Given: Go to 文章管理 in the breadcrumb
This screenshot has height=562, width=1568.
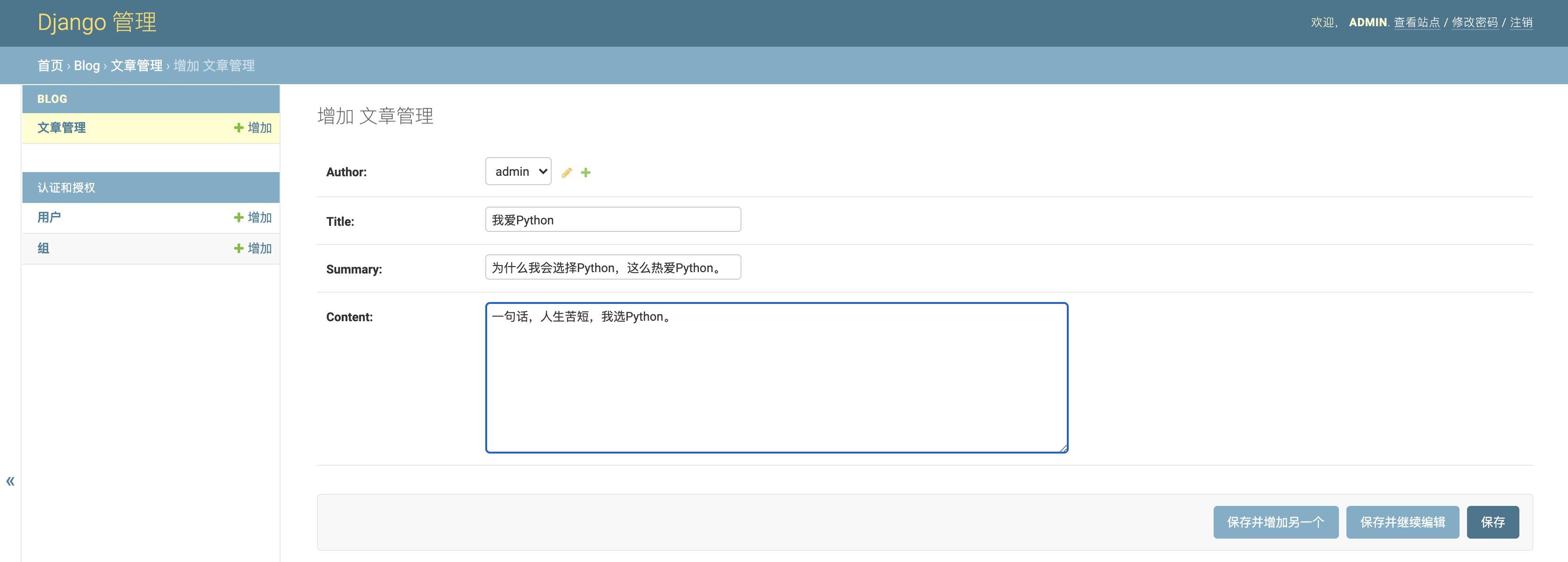Looking at the screenshot, I should pos(137,65).
